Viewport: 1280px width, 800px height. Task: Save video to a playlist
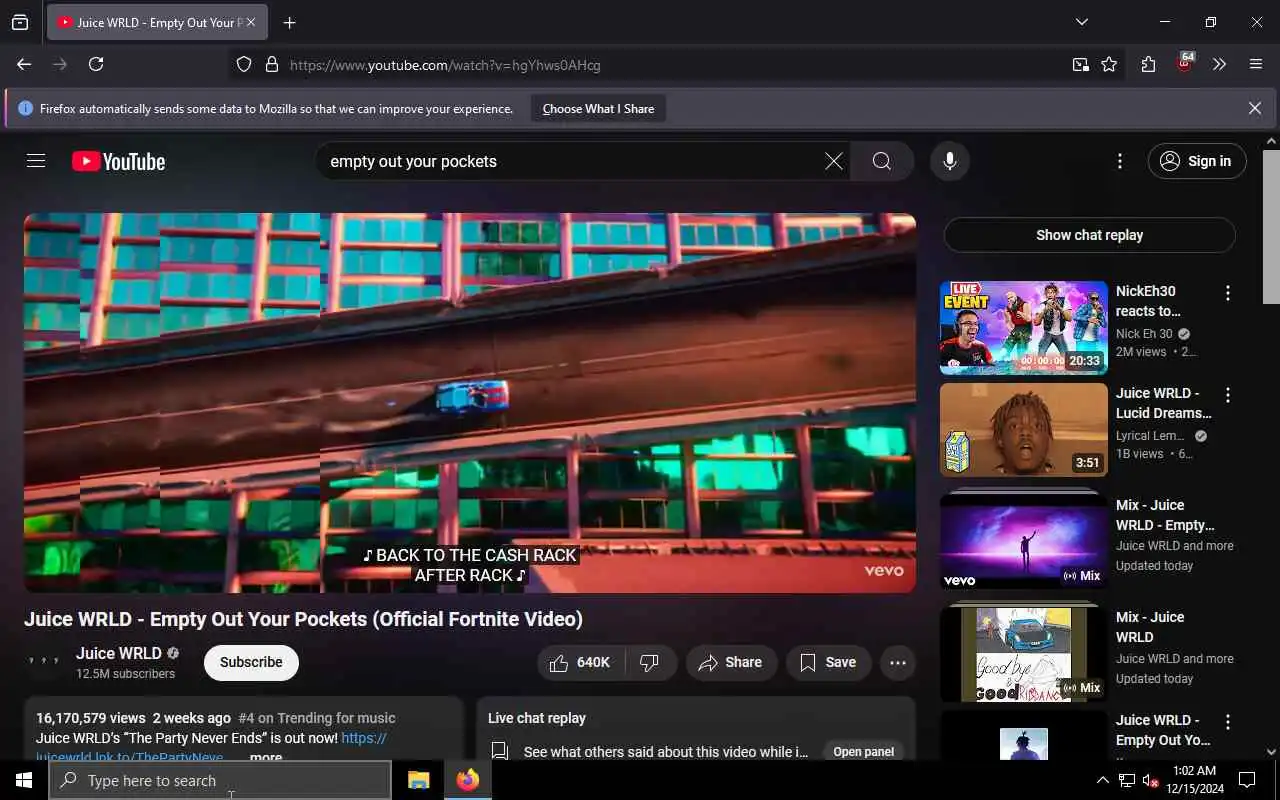828,662
